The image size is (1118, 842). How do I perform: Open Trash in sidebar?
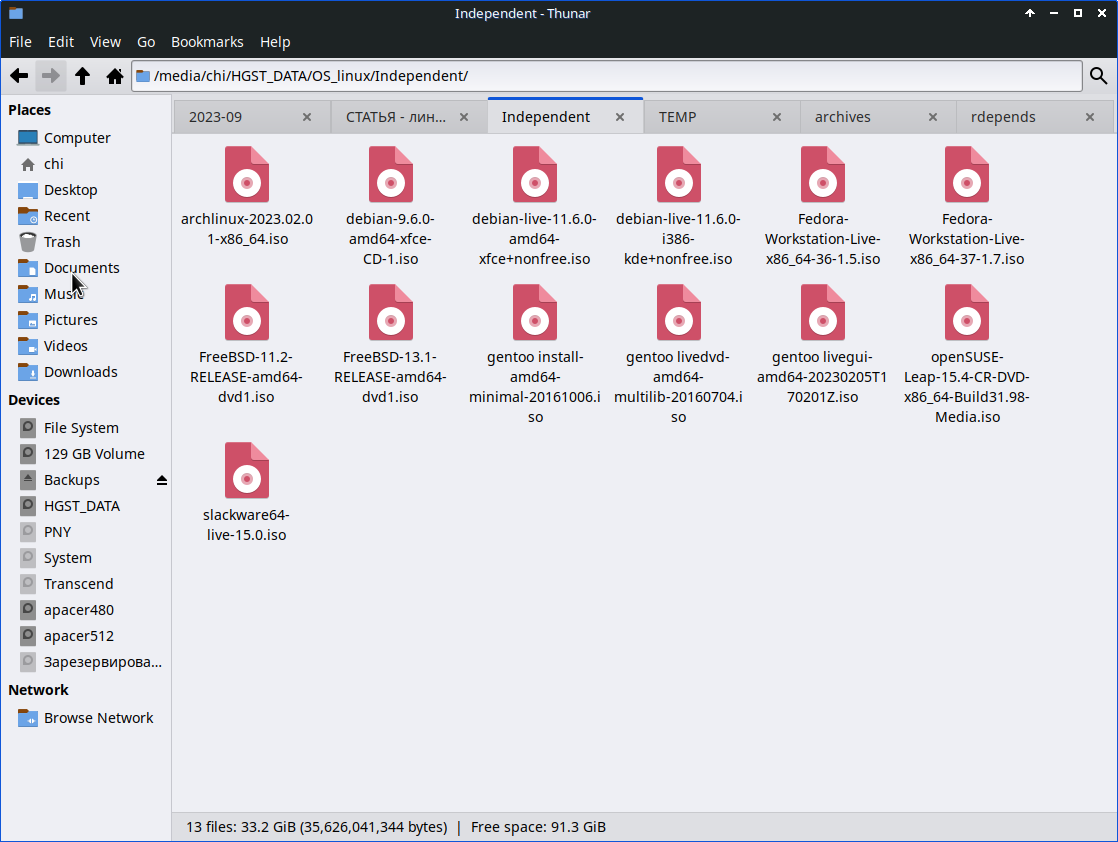point(86,242)
